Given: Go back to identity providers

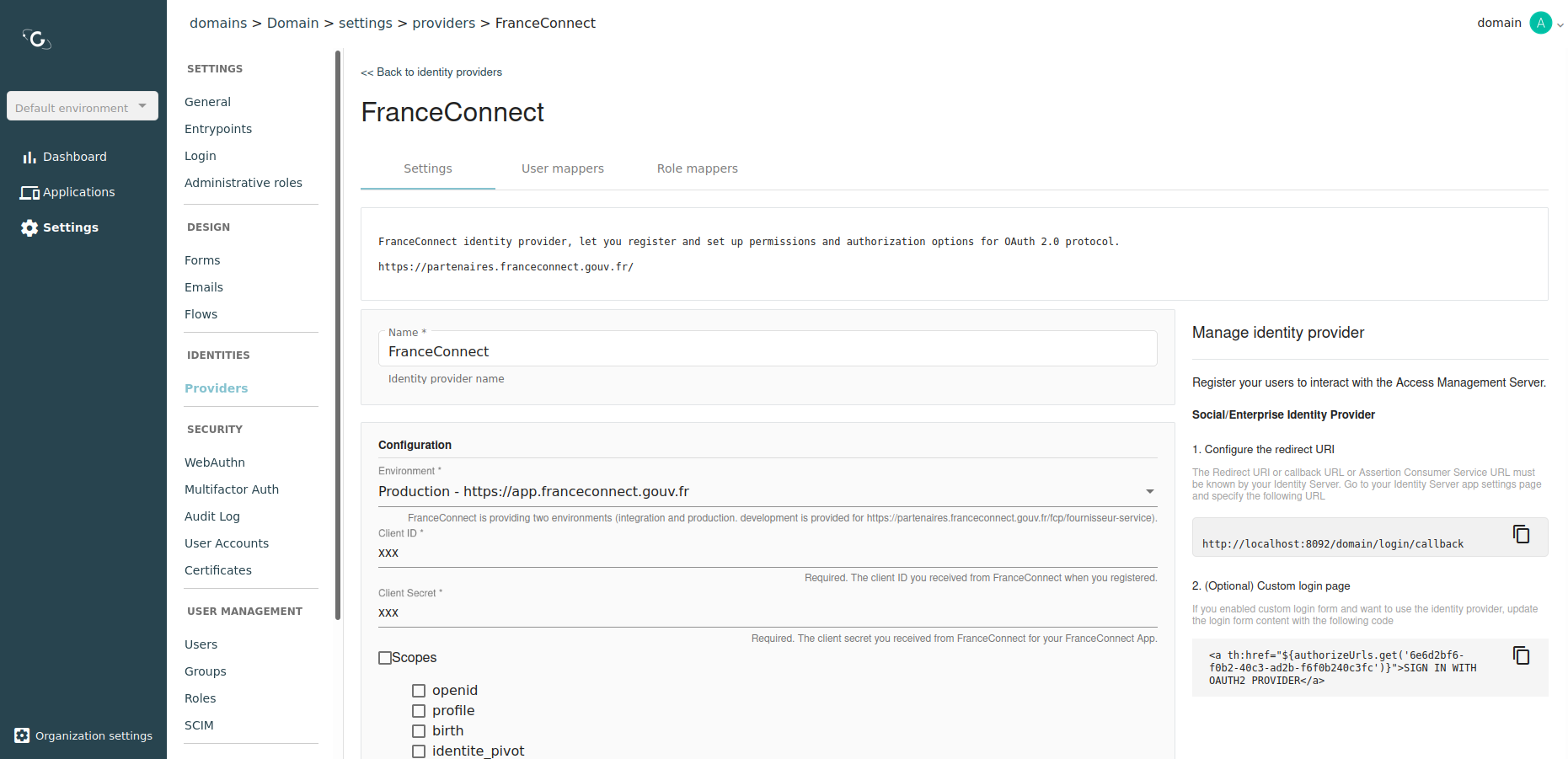Looking at the screenshot, I should [431, 72].
